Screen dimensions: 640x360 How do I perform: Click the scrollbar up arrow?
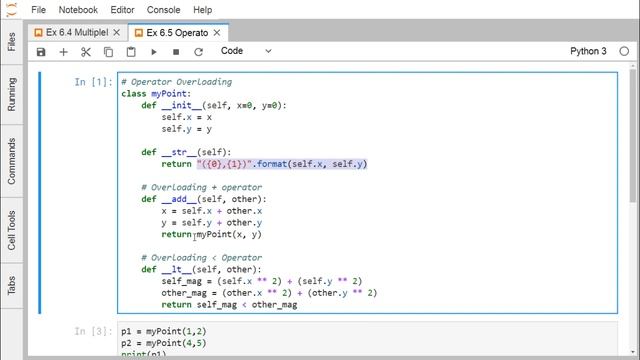tap(633, 65)
